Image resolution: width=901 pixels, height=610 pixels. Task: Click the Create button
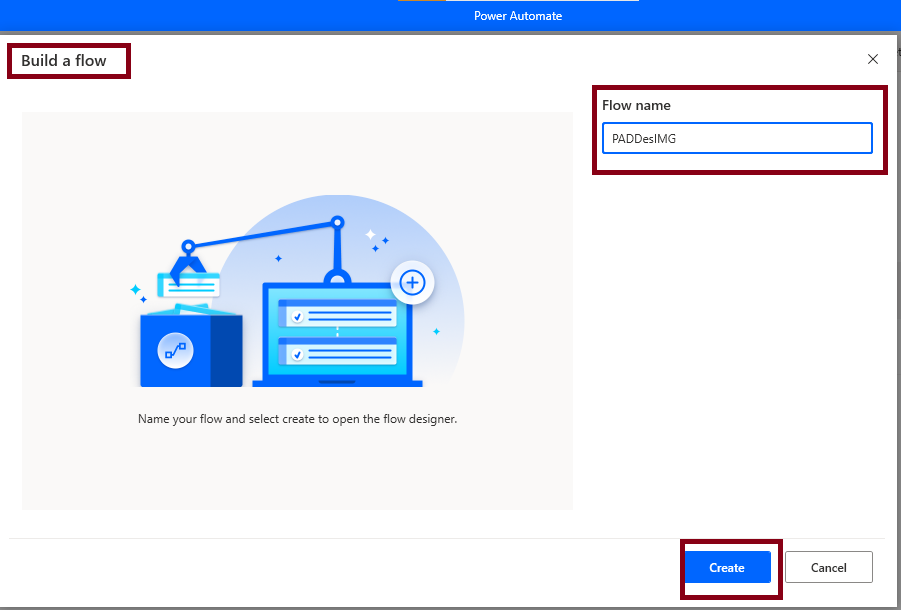(727, 567)
